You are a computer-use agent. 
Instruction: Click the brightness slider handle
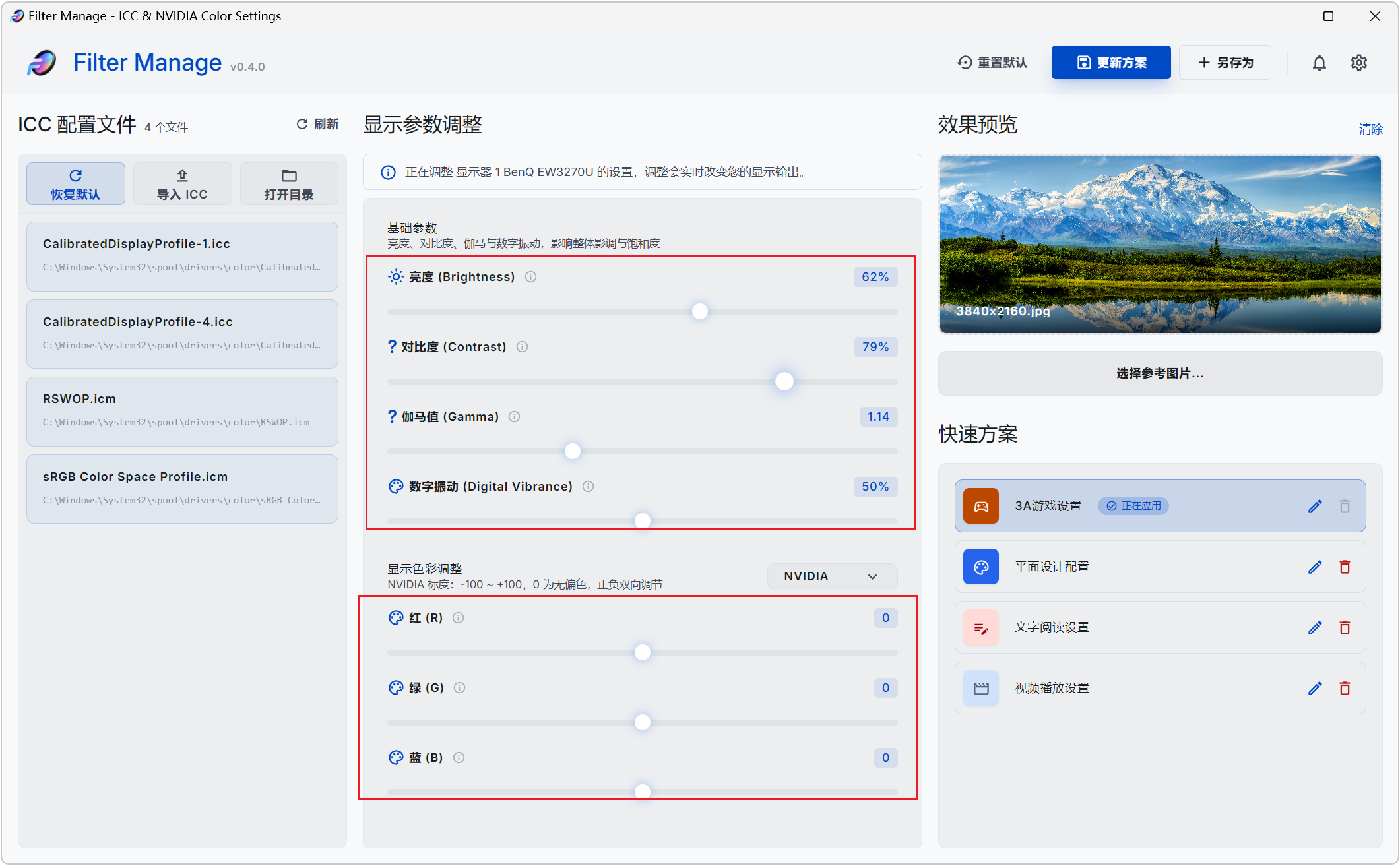point(700,311)
